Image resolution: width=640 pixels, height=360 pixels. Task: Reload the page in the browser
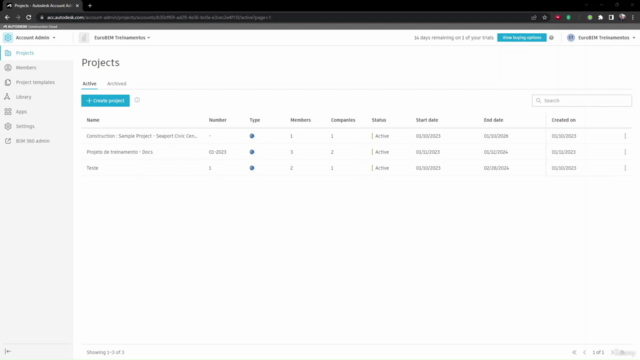tap(29, 18)
